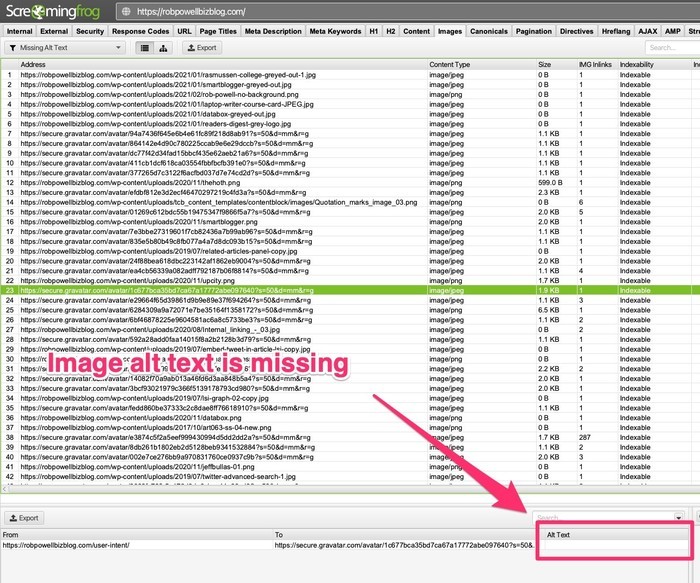Click the horizontal scrollbar left arrow
The width and height of the screenshot is (700, 583).
point(4,489)
